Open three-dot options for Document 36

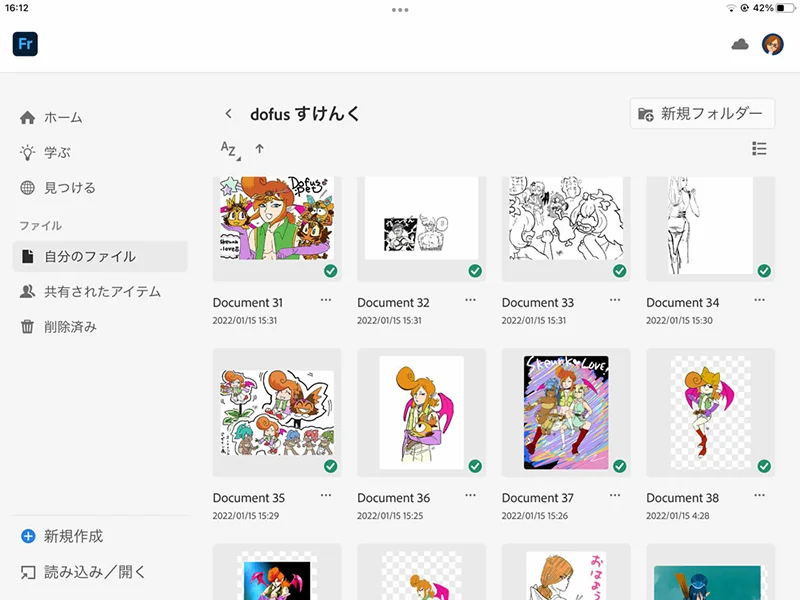pyautogui.click(x=470, y=495)
